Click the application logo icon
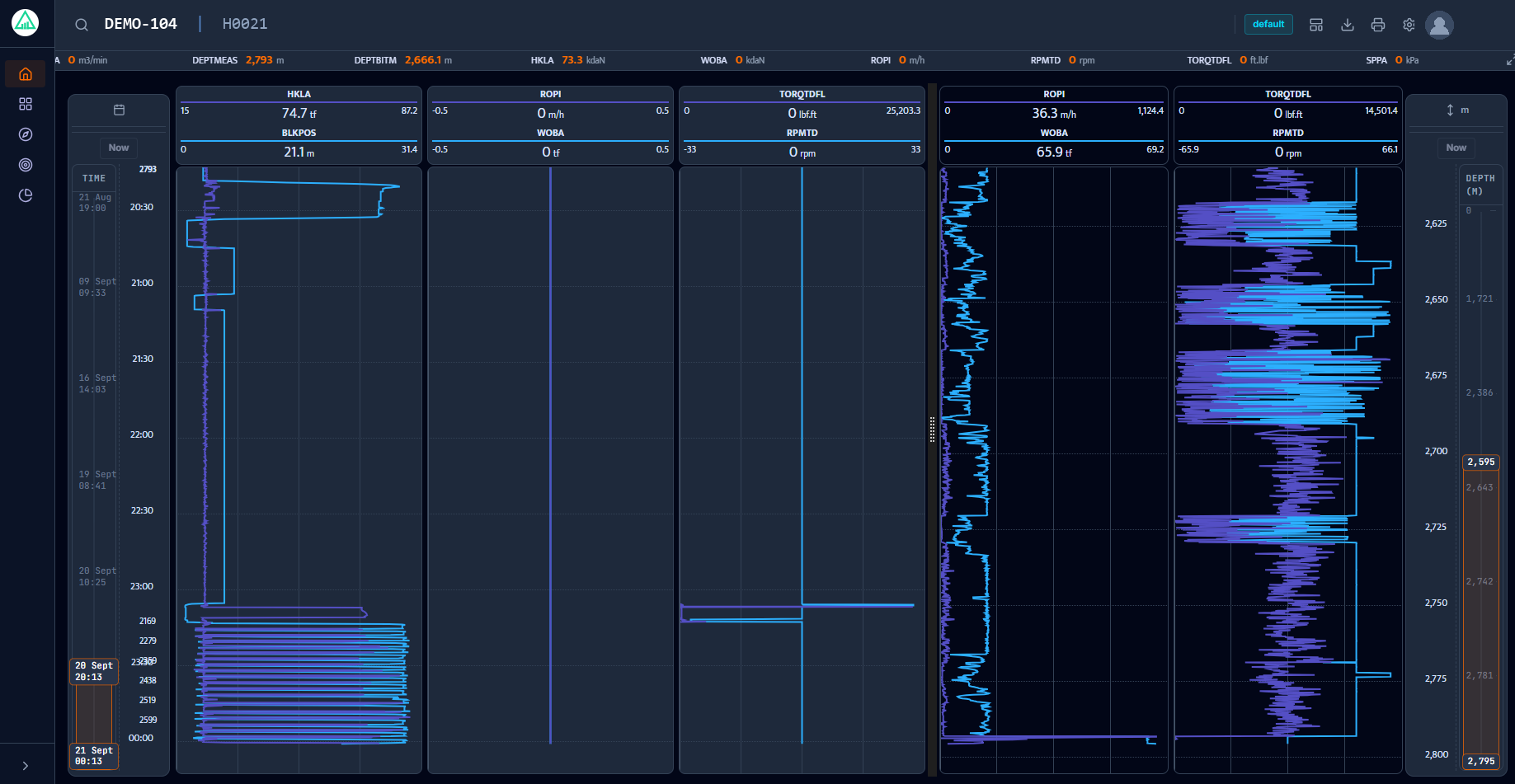Image resolution: width=1515 pixels, height=784 pixels. 25,23
